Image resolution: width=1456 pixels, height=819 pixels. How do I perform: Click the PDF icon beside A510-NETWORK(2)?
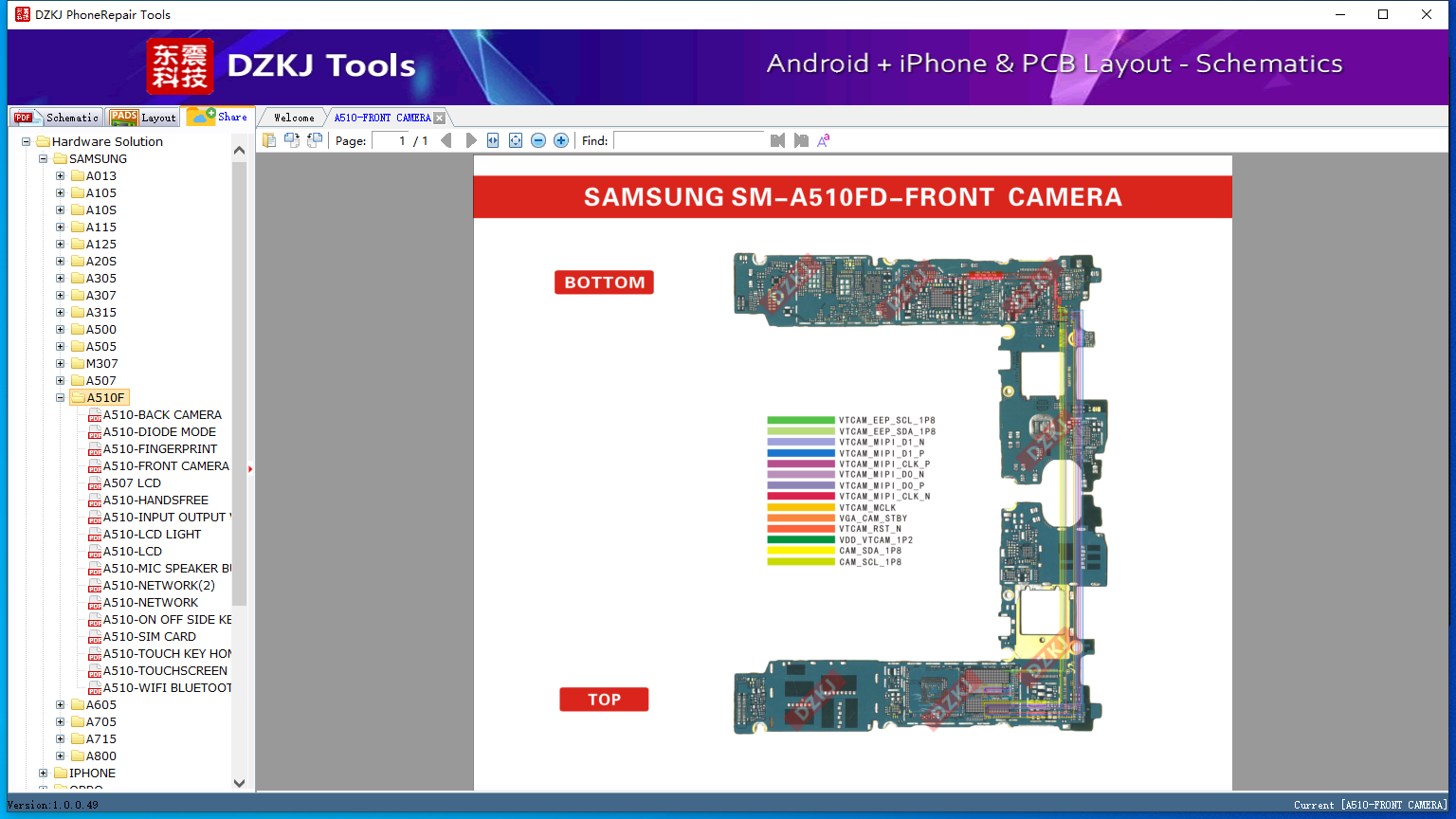[95, 586]
